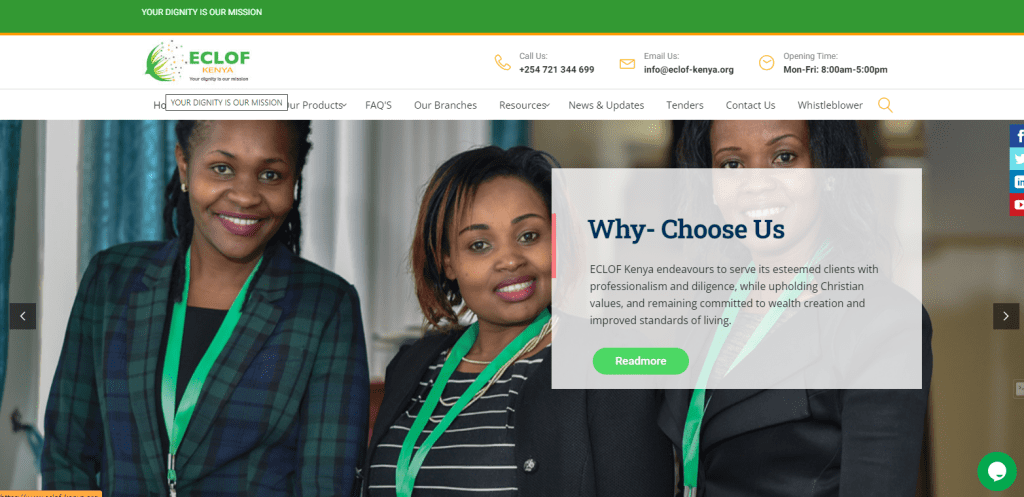Open the Twitter social sidebar icon
The image size is (1024, 497).
pos(1017,159)
